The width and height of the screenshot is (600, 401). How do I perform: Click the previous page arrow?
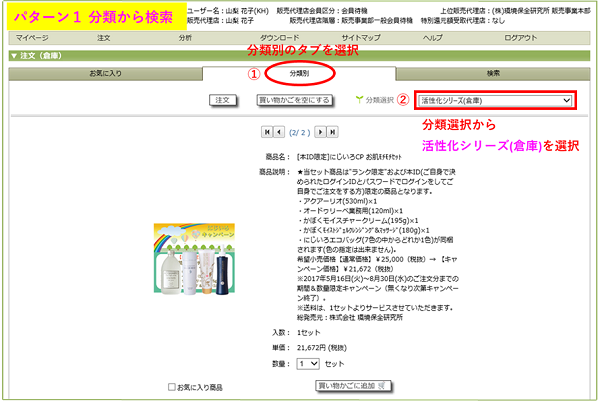(x=279, y=131)
